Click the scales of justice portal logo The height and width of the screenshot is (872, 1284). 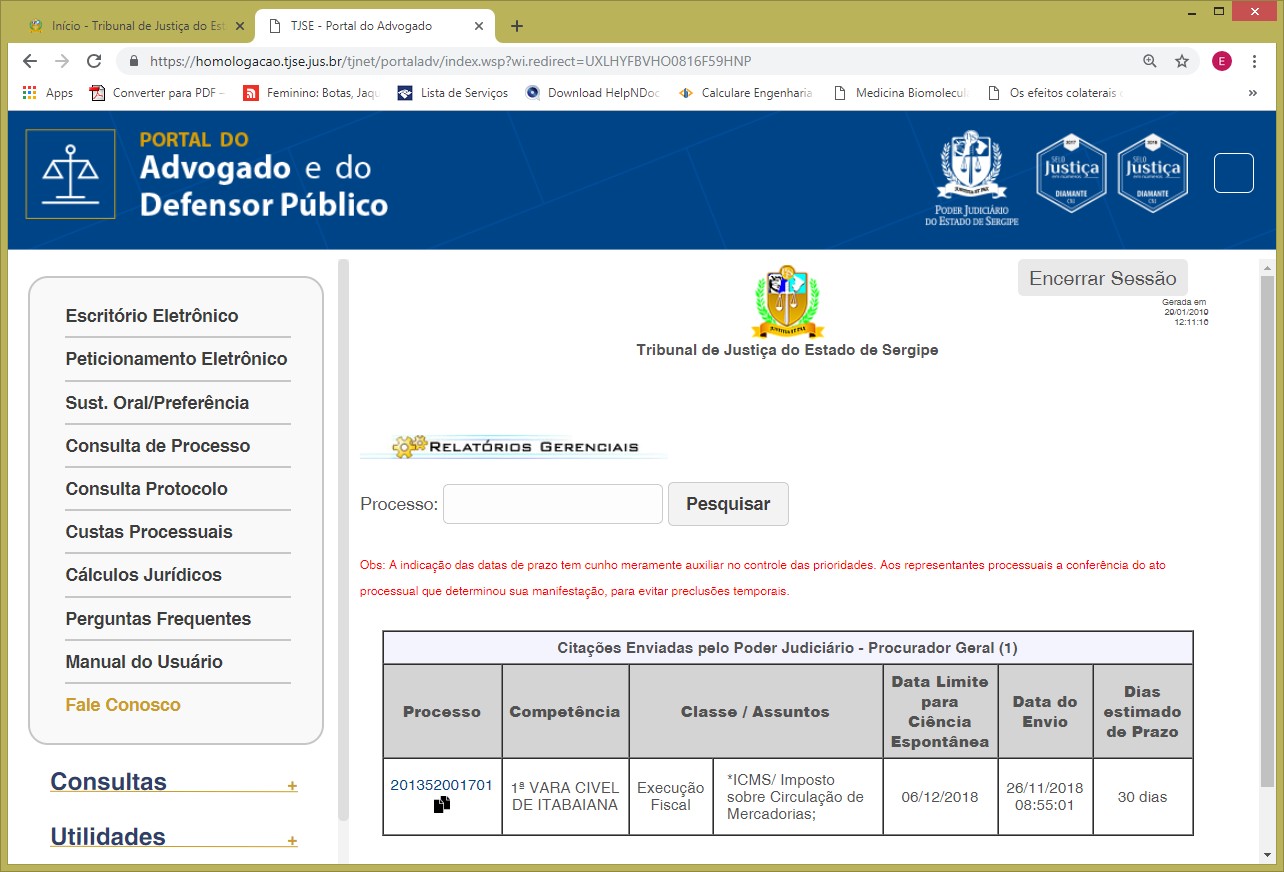[x=70, y=173]
